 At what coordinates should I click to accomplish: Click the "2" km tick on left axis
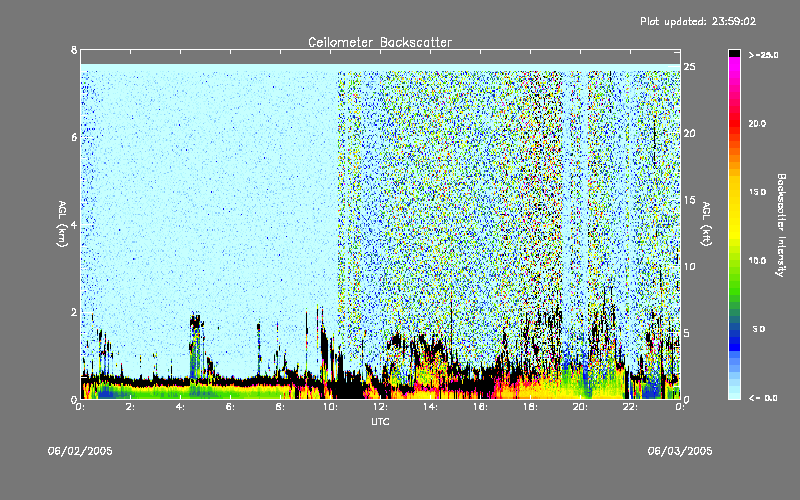(74, 312)
